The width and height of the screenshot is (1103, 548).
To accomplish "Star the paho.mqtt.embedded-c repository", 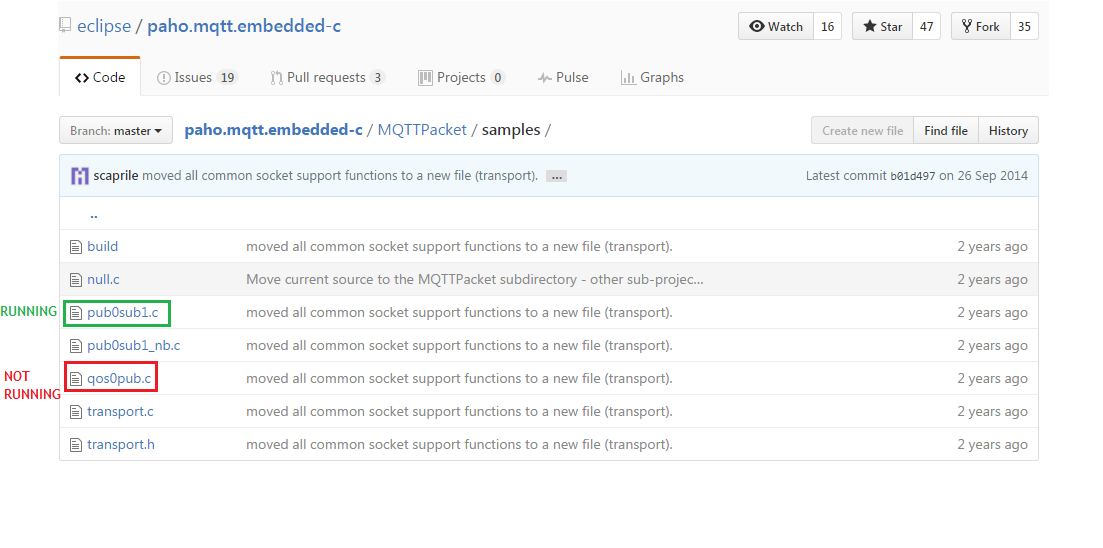I will coord(882,27).
